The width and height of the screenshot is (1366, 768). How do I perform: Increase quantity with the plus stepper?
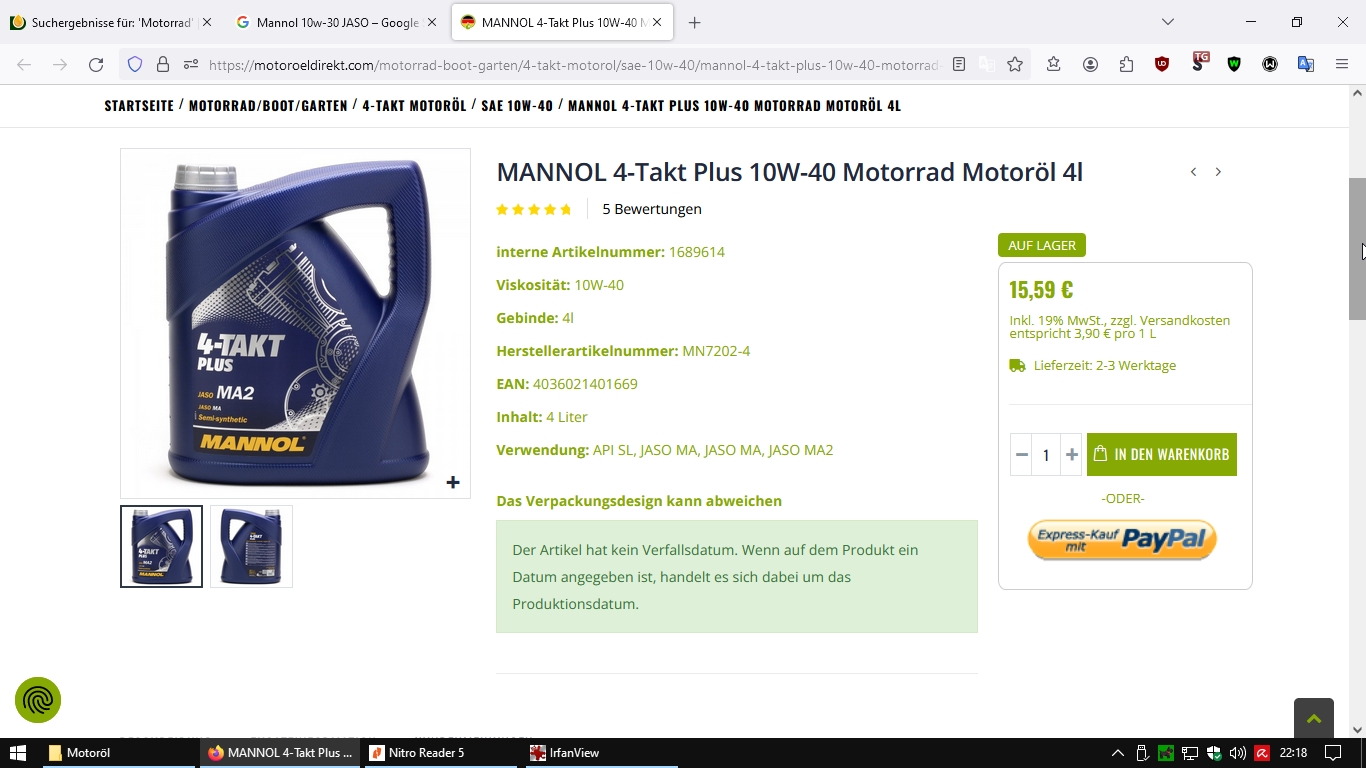(x=1071, y=455)
